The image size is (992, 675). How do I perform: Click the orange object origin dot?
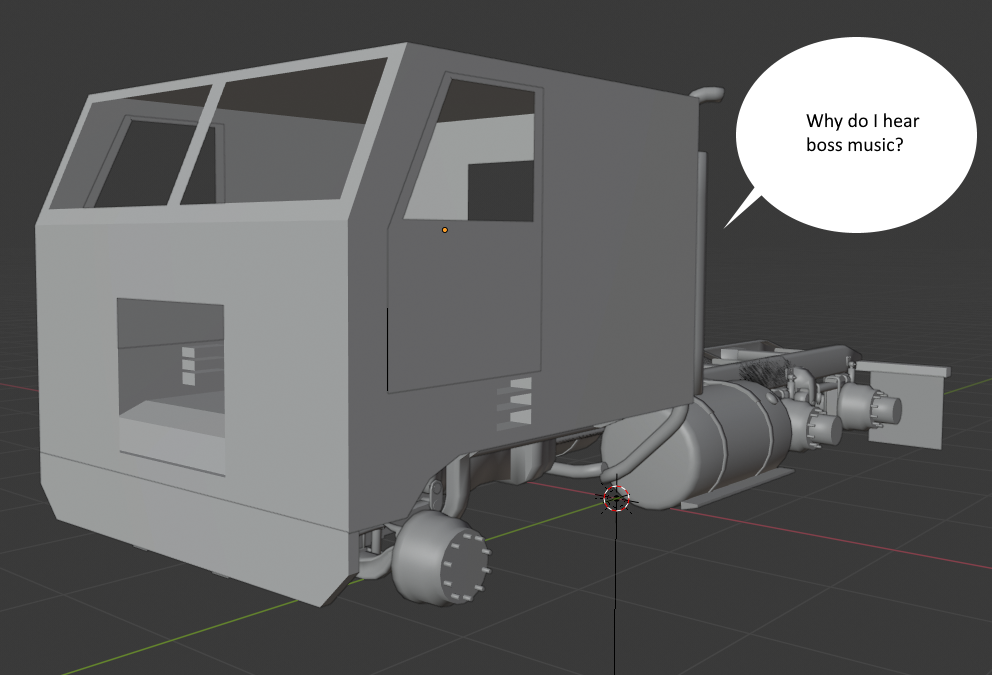point(445,230)
